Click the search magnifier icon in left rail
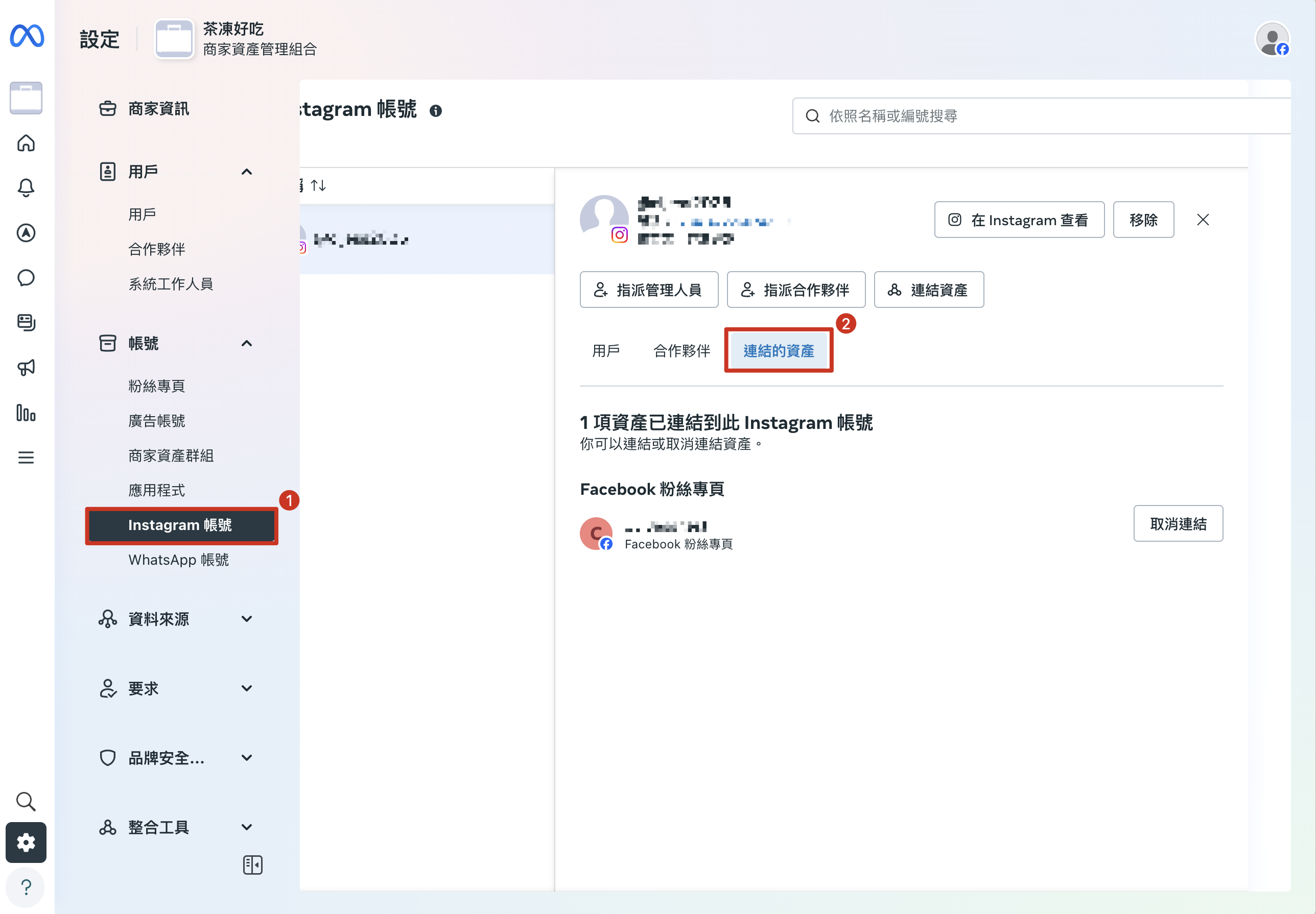Image resolution: width=1316 pixels, height=914 pixels. 26,801
